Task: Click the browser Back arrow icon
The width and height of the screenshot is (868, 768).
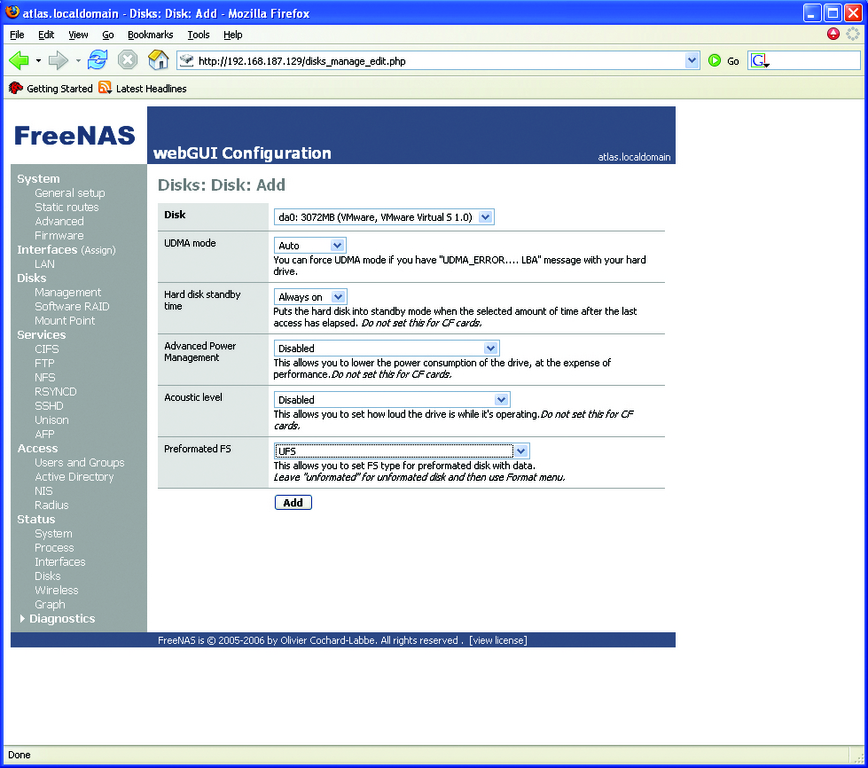Action: [19, 61]
